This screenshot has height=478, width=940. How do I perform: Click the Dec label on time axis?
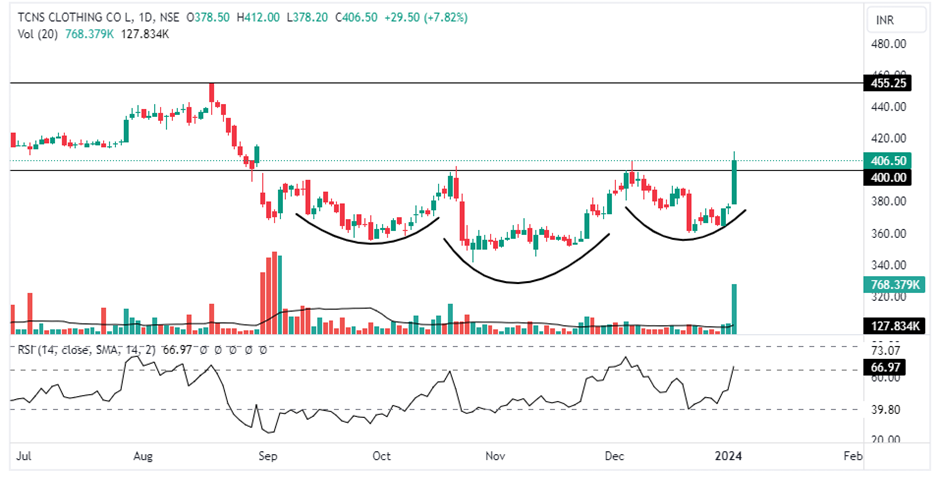pyautogui.click(x=614, y=456)
